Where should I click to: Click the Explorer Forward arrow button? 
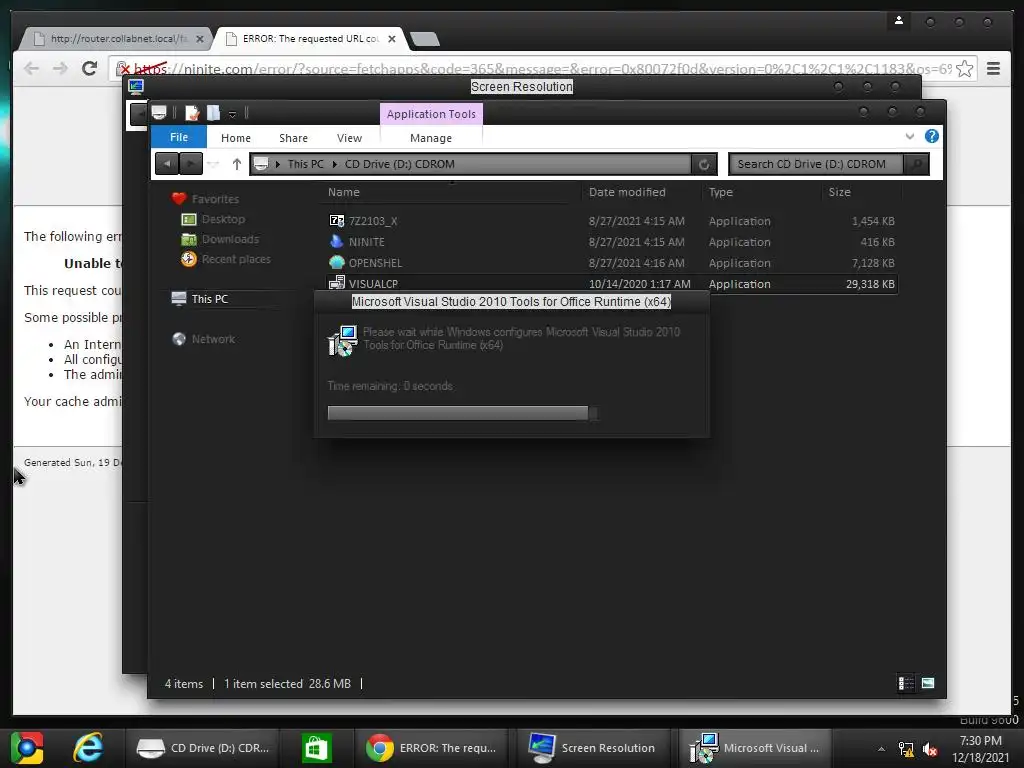point(190,164)
